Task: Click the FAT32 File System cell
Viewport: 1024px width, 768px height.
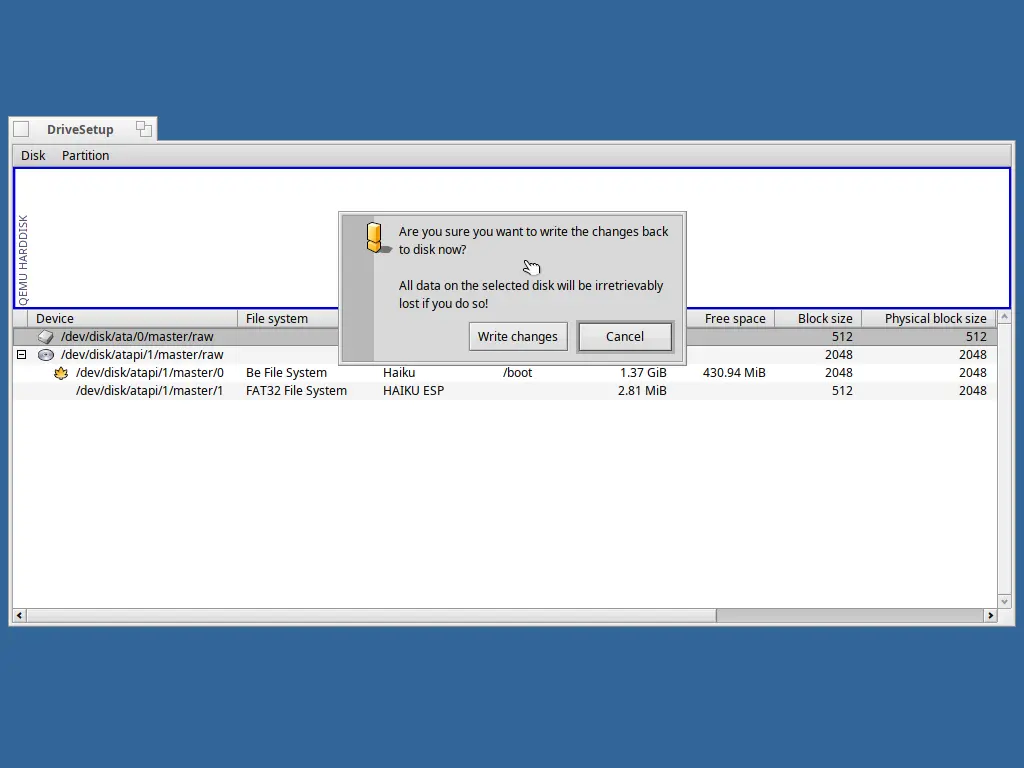Action: click(296, 391)
